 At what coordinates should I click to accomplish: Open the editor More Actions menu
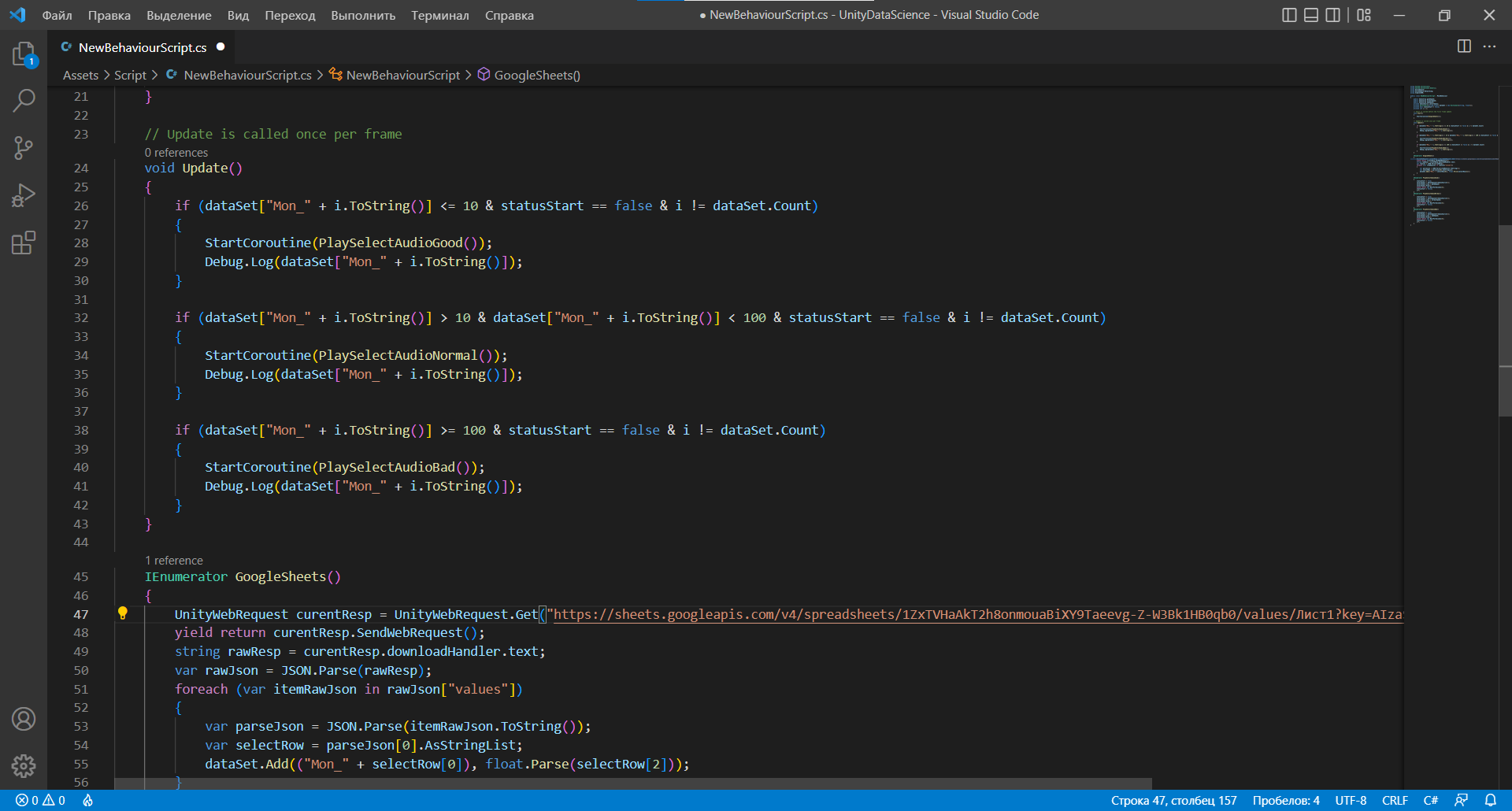tap(1489, 46)
